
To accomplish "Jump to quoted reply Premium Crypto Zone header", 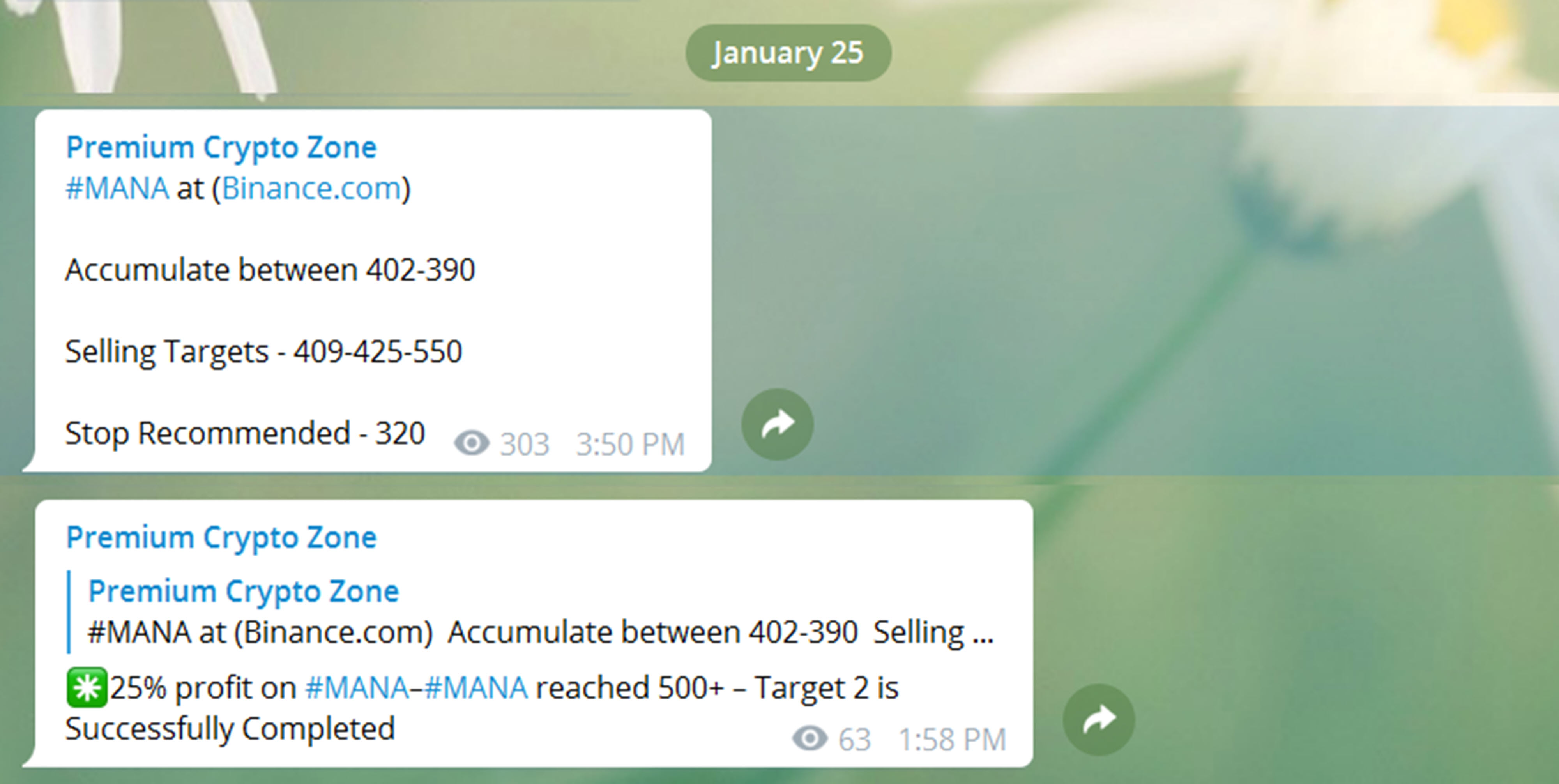I will click(x=244, y=591).
